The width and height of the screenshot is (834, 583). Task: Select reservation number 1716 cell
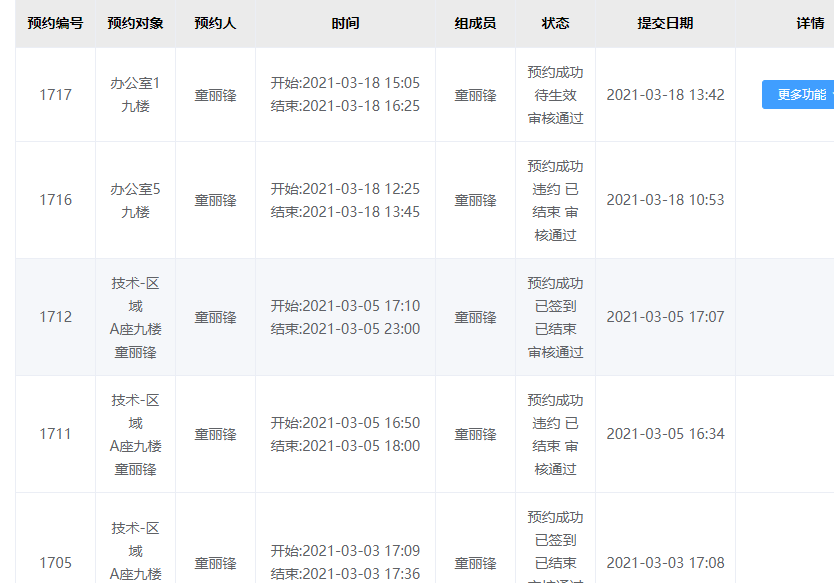55,200
